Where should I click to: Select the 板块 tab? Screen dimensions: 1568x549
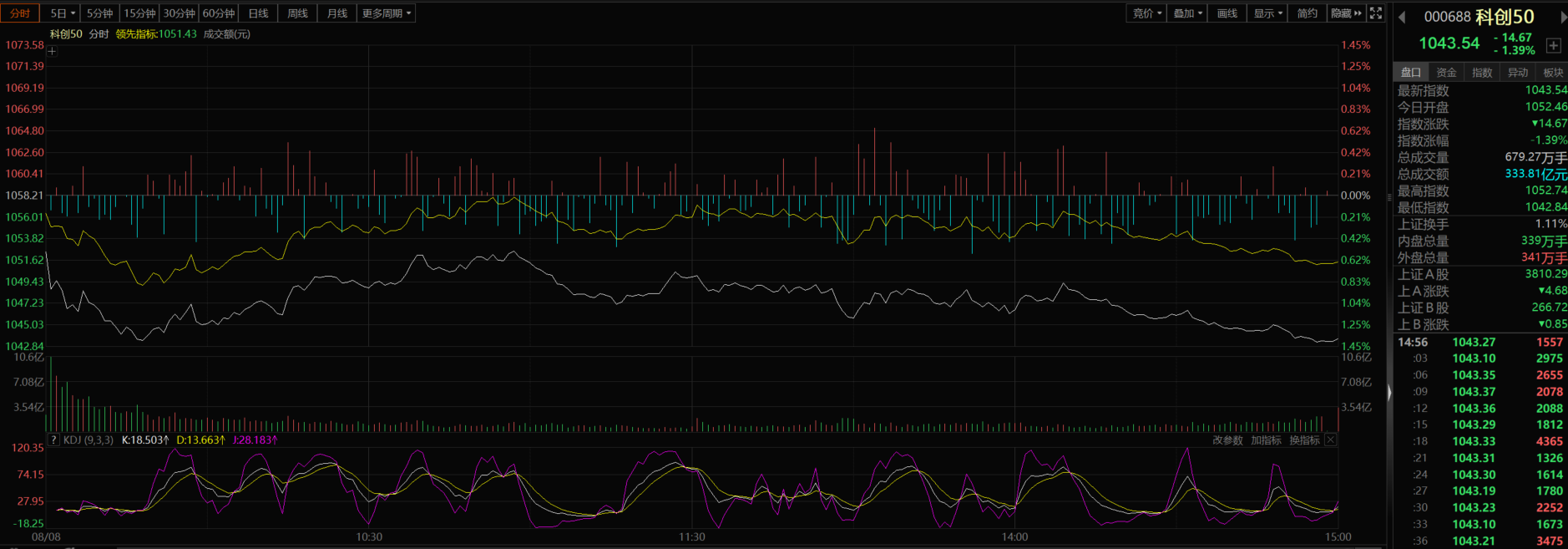click(1553, 73)
